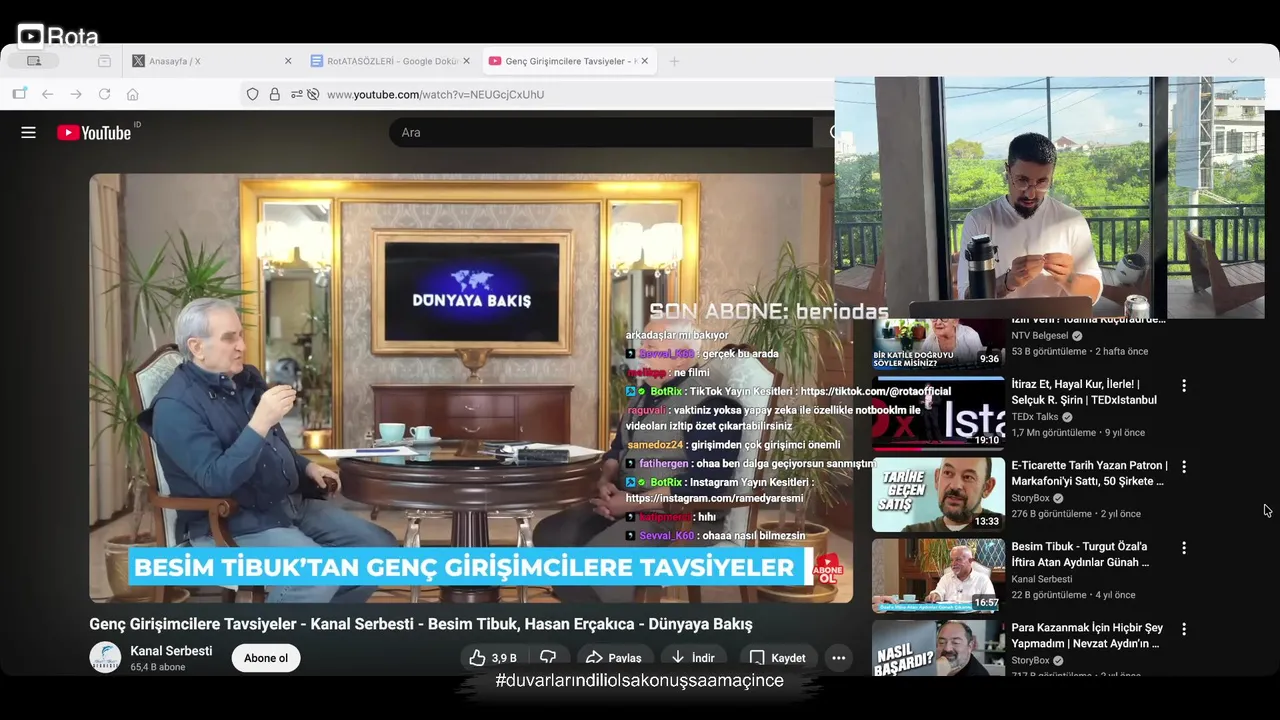Open the Kanal Serbesti channel avatar
Viewport: 1280px width, 720px height.
(105, 658)
